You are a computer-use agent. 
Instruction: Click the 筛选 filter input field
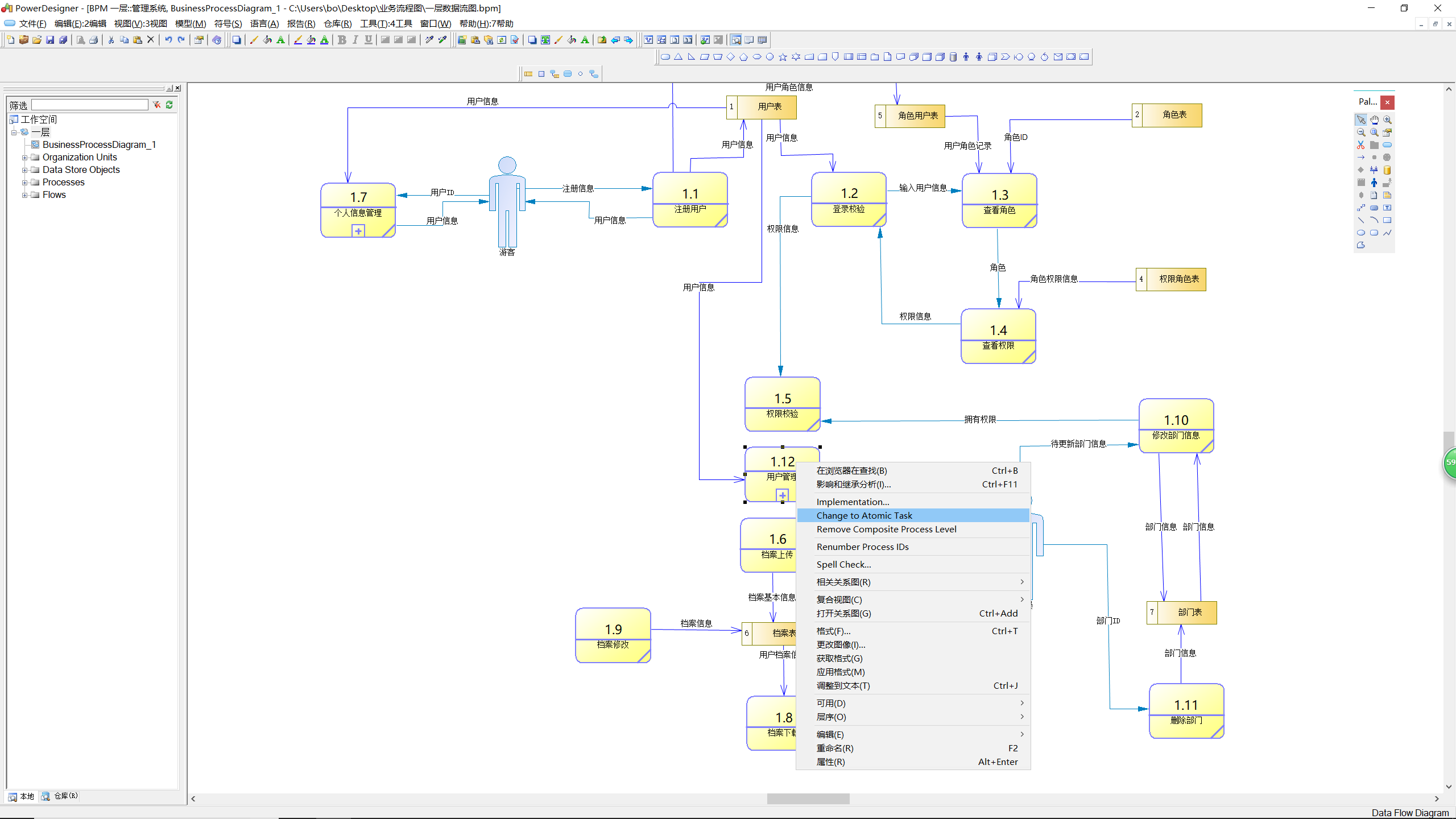(90, 105)
